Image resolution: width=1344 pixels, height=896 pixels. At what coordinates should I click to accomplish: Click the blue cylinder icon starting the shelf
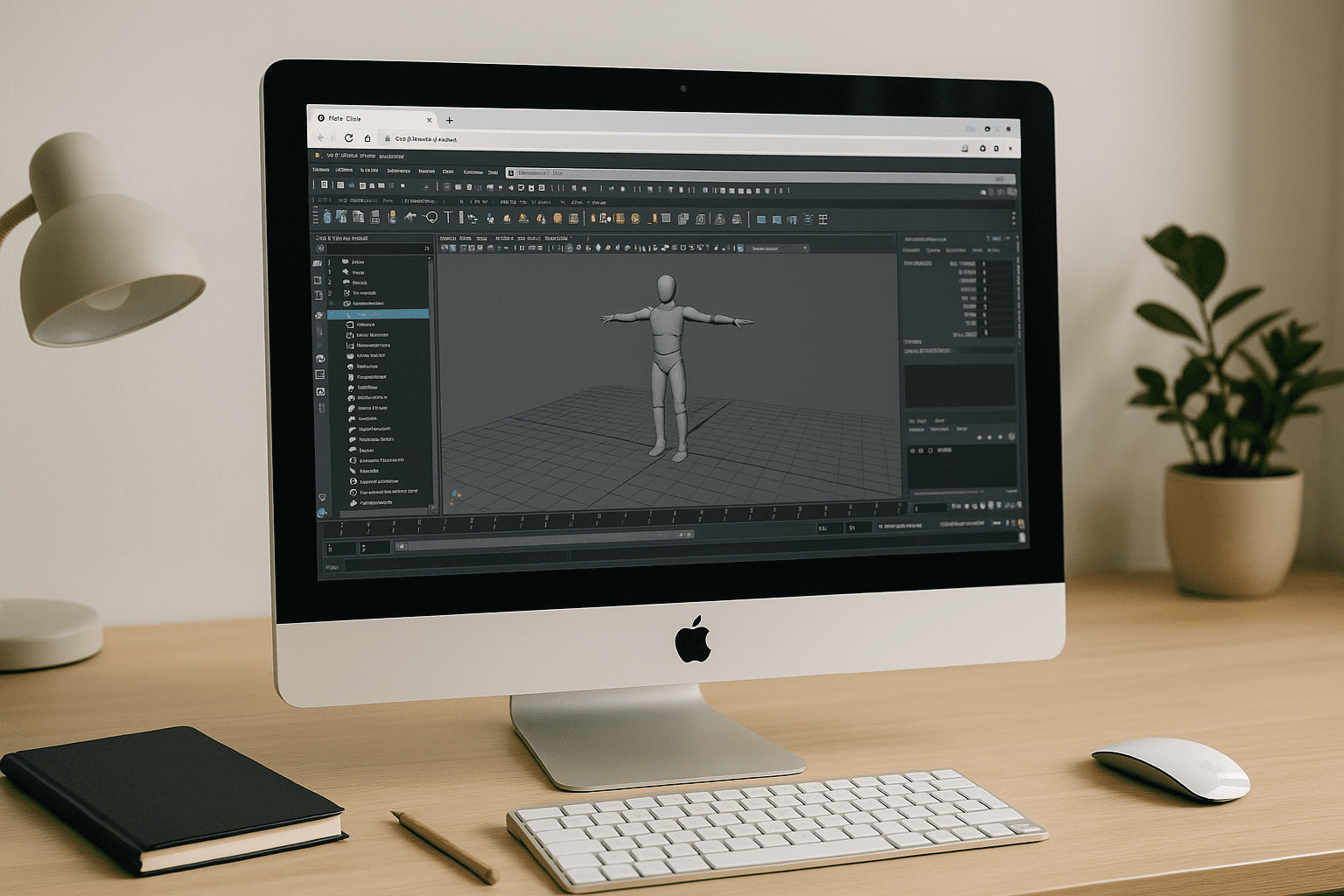point(327,217)
